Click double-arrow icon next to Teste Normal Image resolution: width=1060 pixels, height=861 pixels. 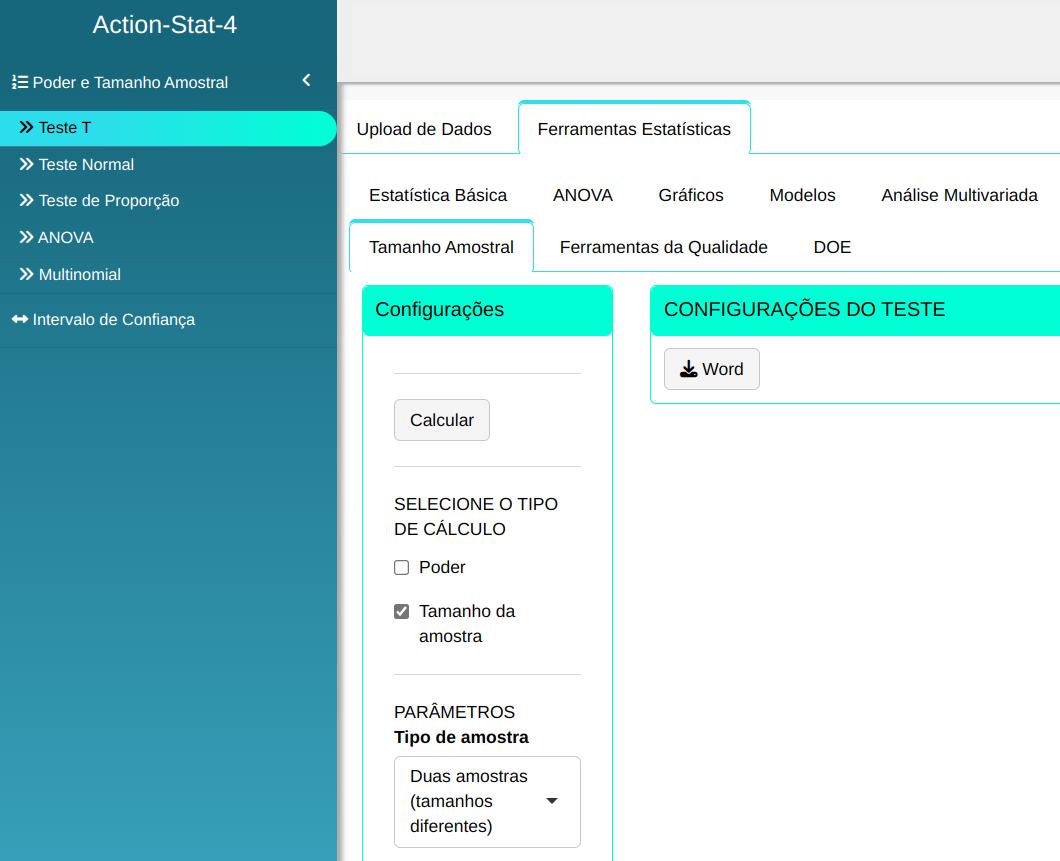tap(26, 164)
